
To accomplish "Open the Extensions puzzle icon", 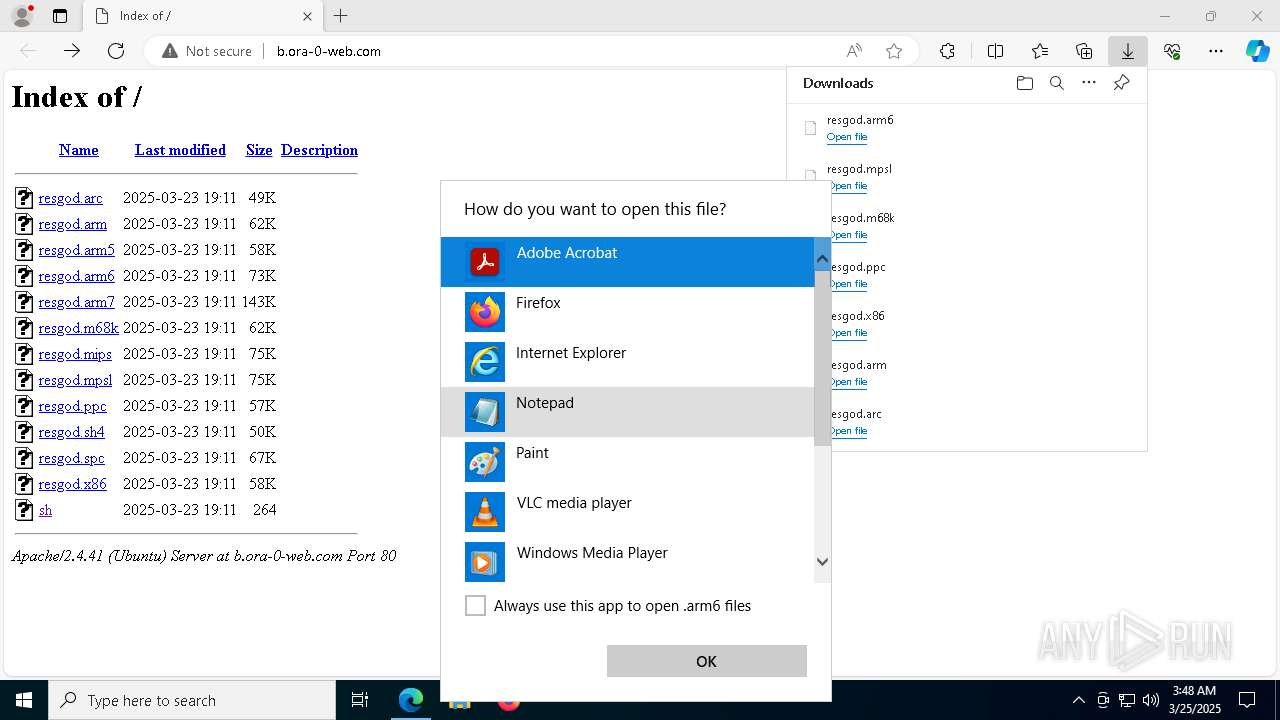I will 947,51.
